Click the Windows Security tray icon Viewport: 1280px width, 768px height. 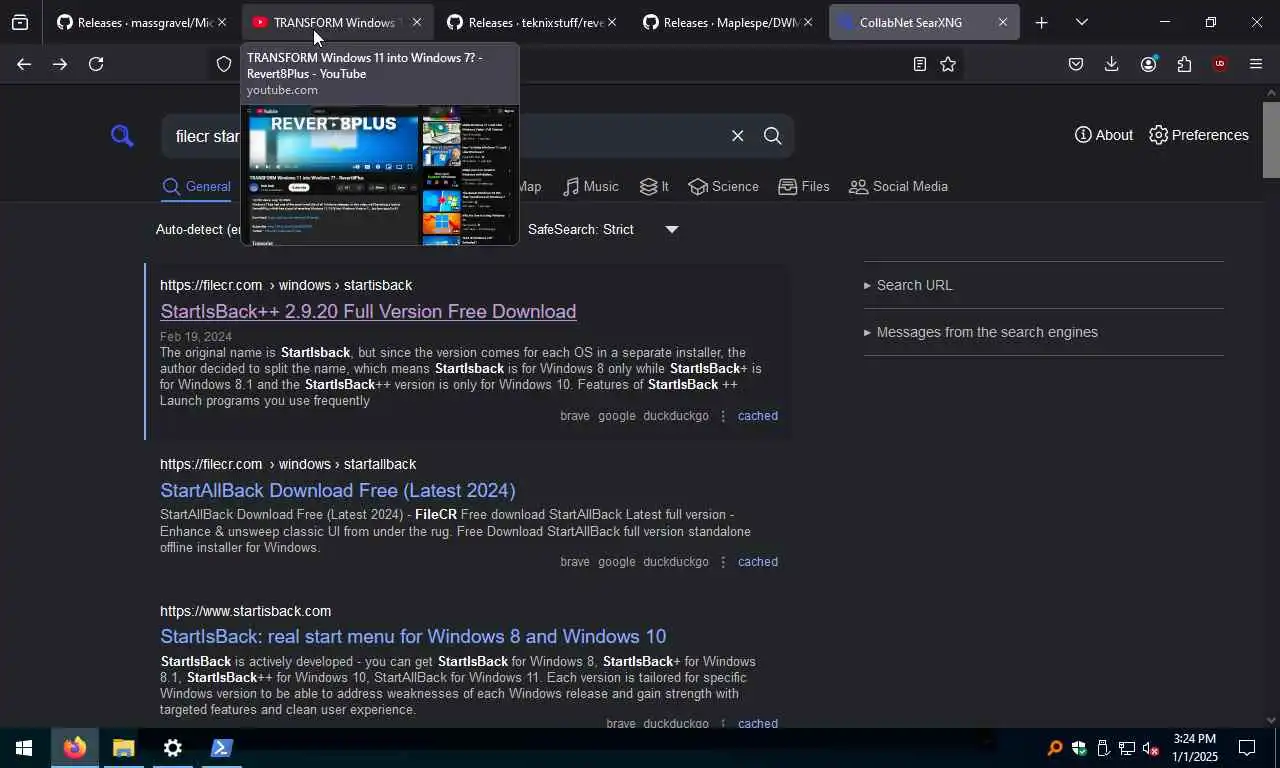point(1078,748)
